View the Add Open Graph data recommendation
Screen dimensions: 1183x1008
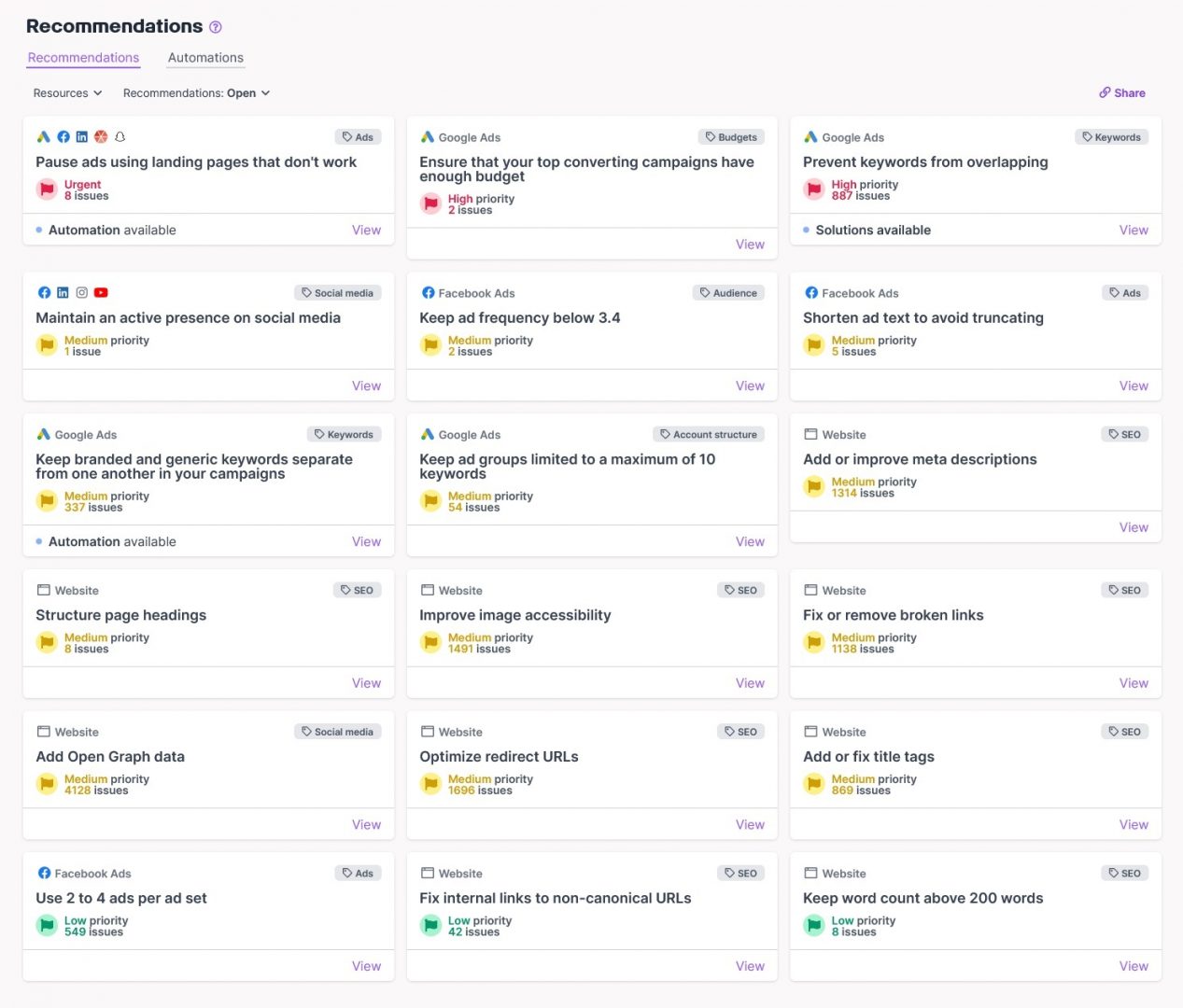click(x=366, y=824)
